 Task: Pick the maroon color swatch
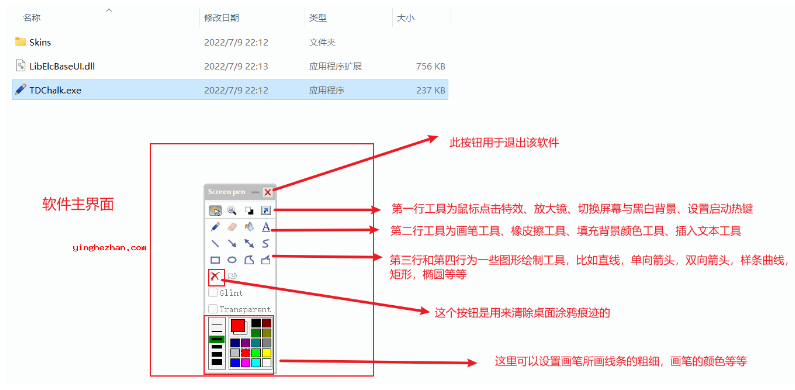click(267, 323)
